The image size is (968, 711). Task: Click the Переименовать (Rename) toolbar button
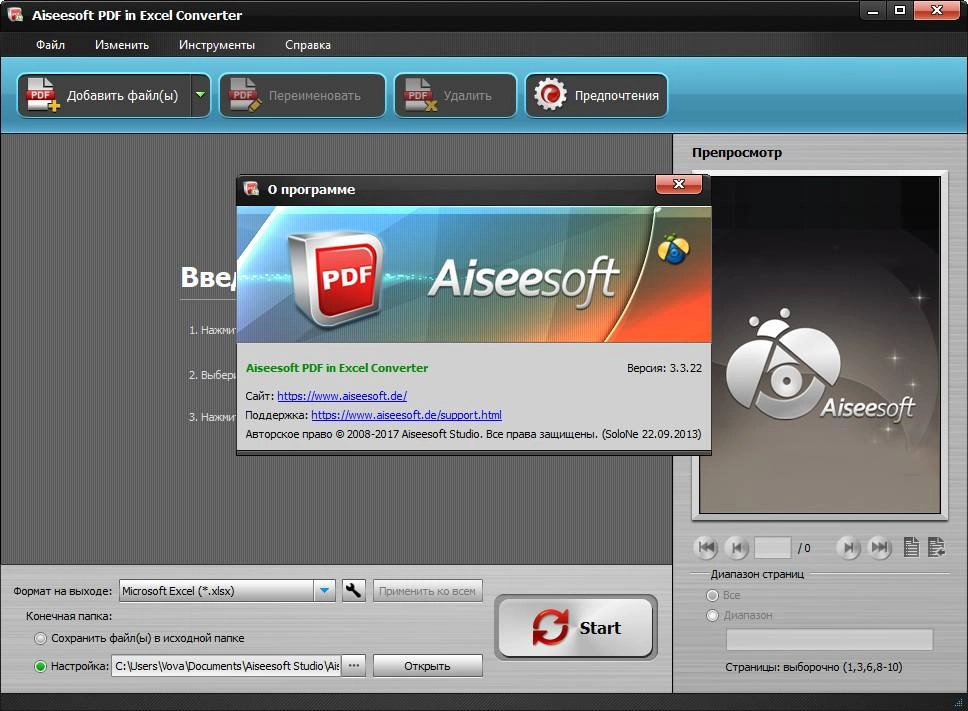tap(302, 95)
